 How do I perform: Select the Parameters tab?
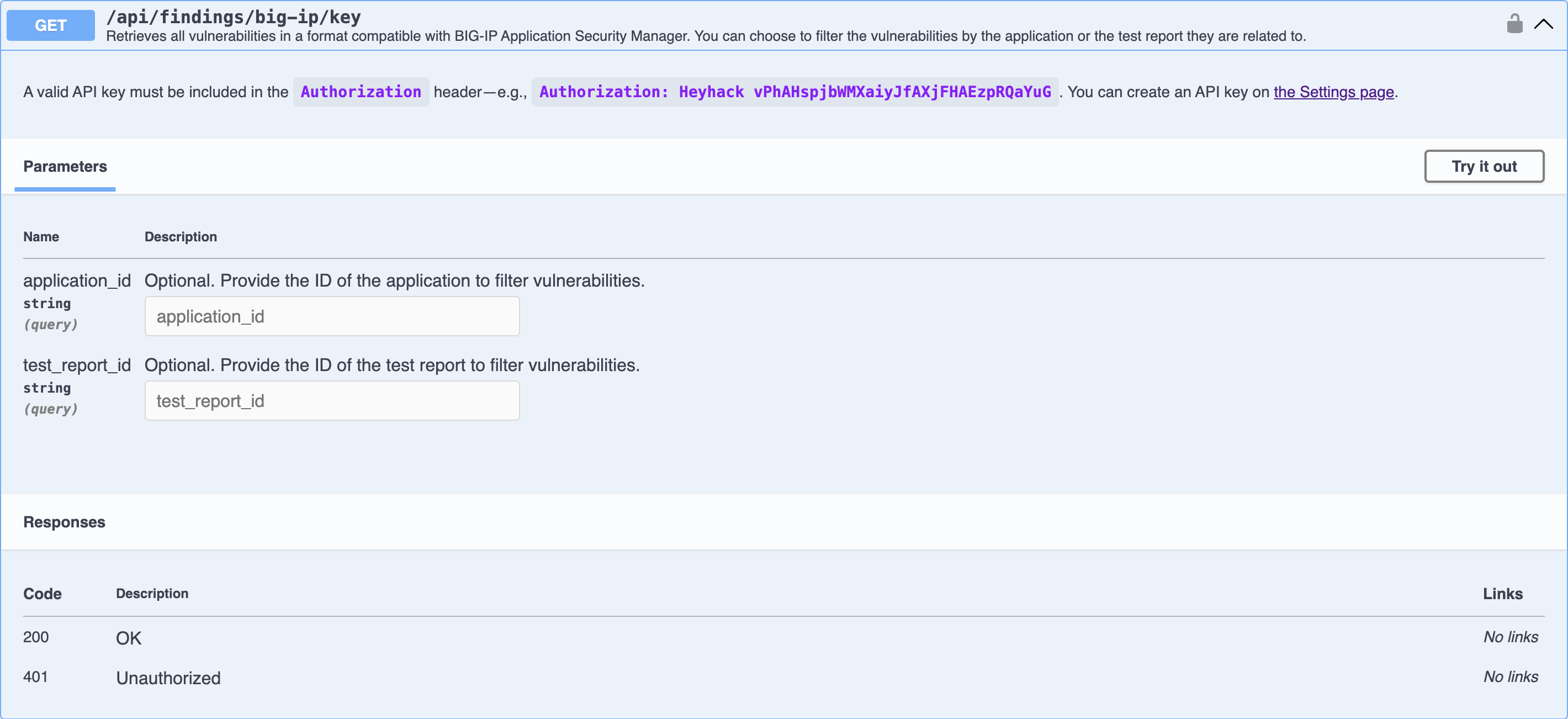pos(65,166)
